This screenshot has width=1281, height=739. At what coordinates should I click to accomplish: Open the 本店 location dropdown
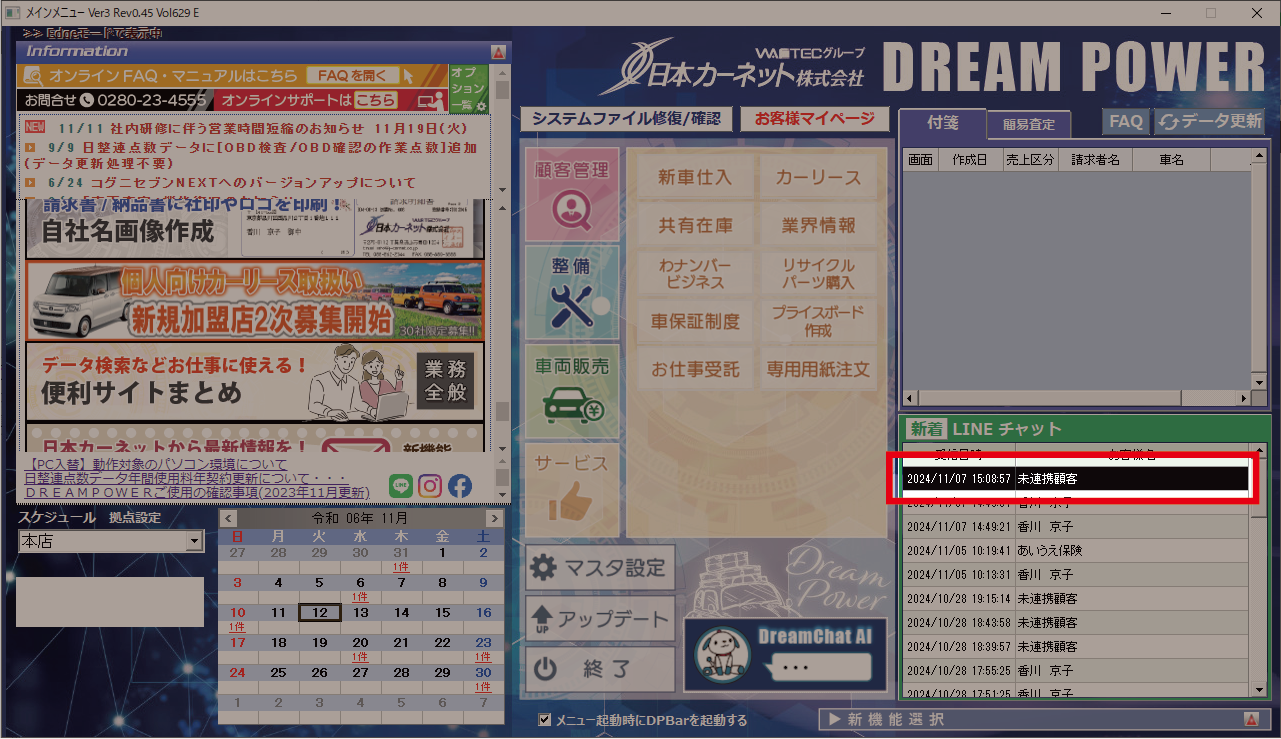(195, 541)
